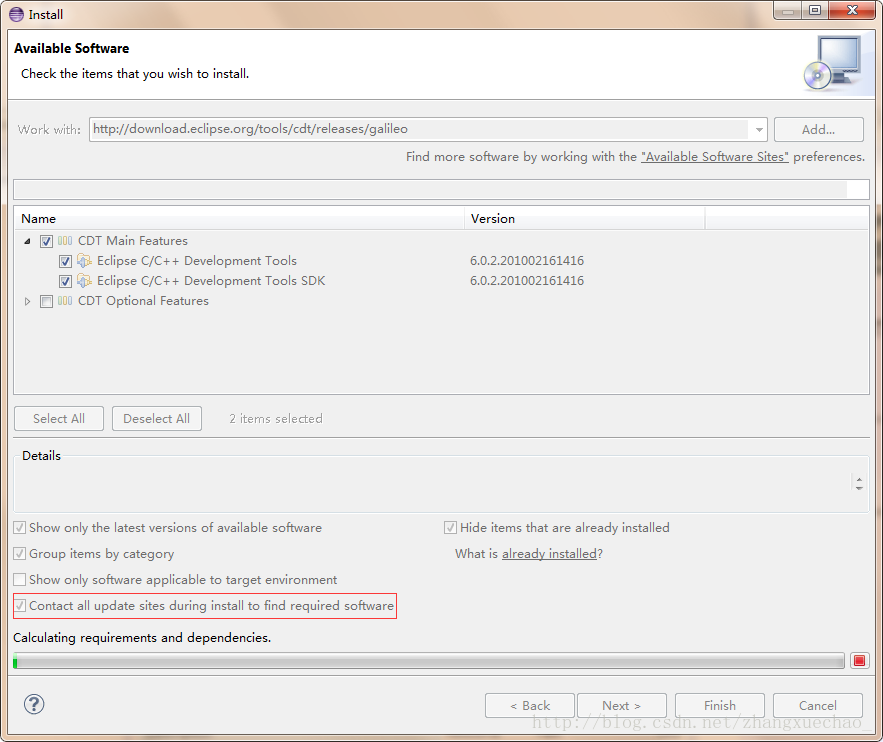Toggle Hide items that are already installed
The width and height of the screenshot is (883, 742).
(x=450, y=528)
